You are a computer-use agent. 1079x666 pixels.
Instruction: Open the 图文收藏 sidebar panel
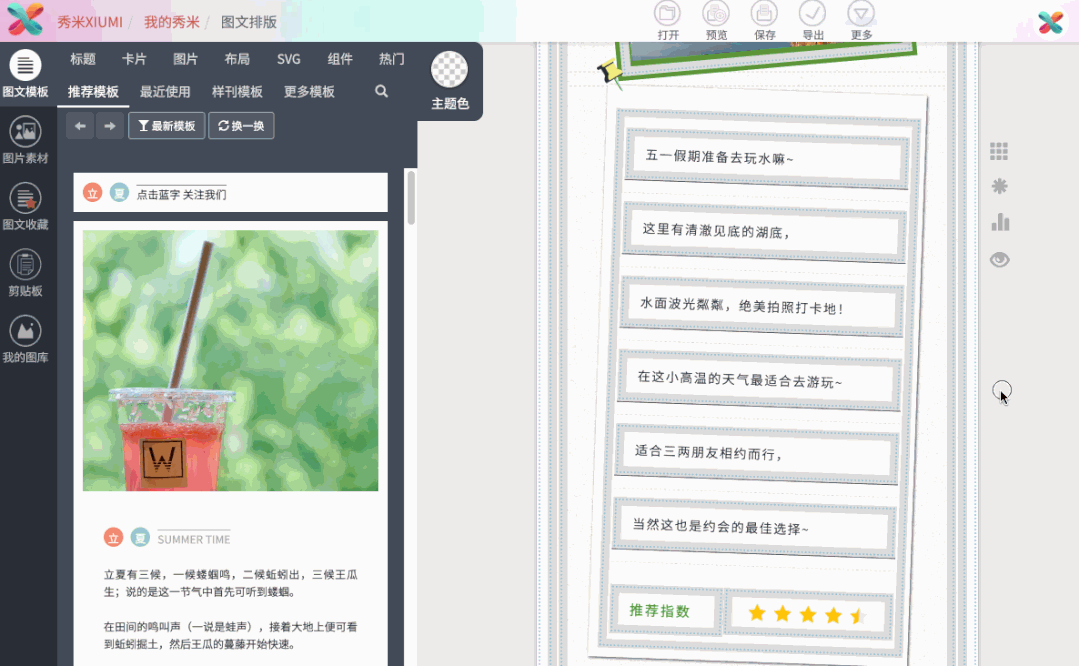coord(25,207)
